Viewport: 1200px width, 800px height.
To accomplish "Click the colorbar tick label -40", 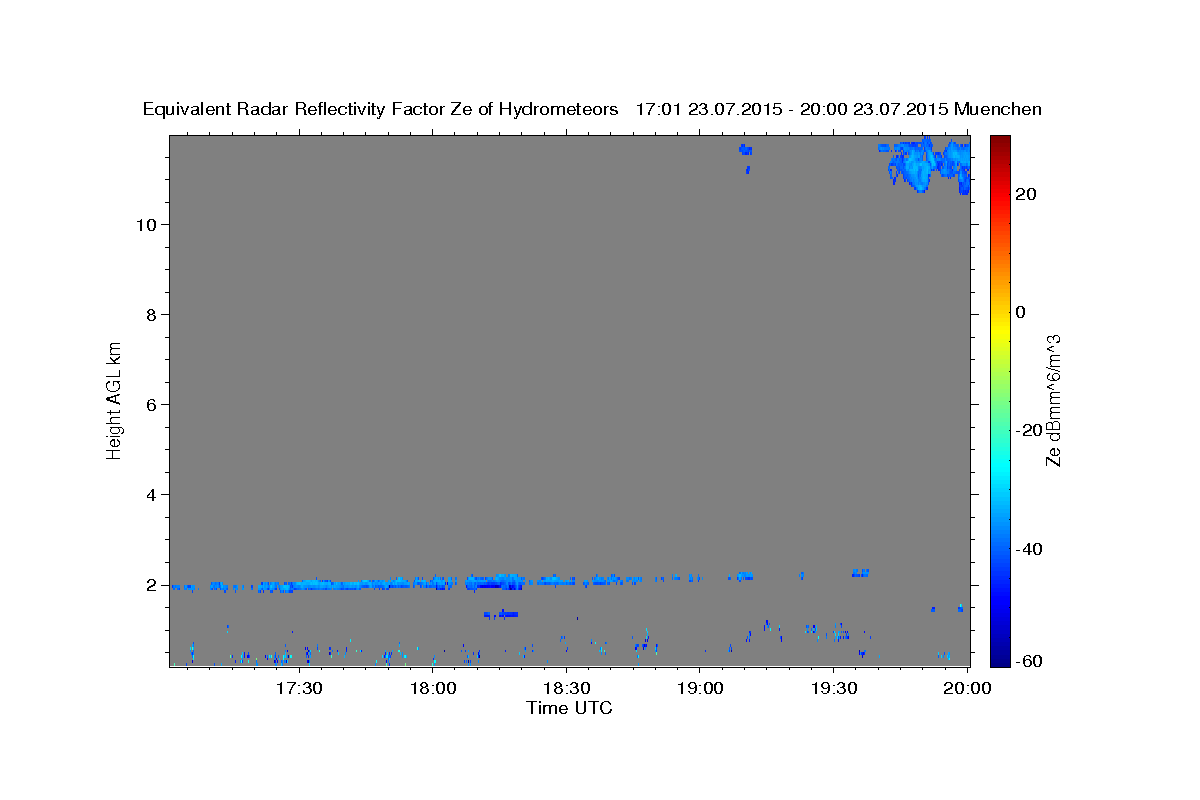I will point(1030,548).
